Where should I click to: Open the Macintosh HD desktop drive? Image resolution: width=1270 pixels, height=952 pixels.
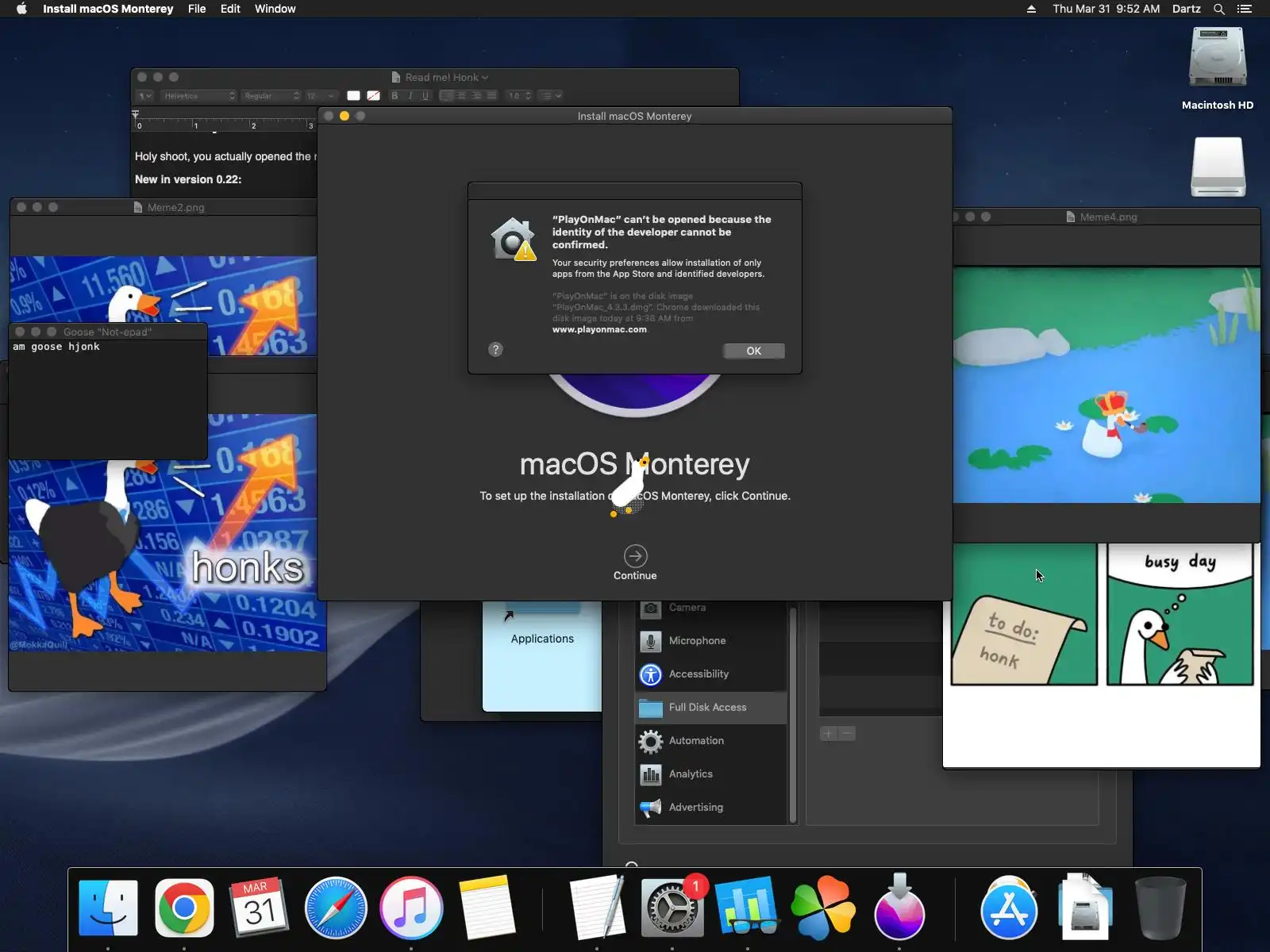(1218, 69)
